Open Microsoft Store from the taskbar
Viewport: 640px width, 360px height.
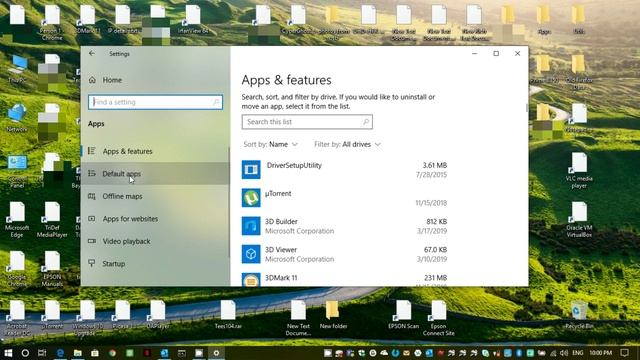click(95, 353)
